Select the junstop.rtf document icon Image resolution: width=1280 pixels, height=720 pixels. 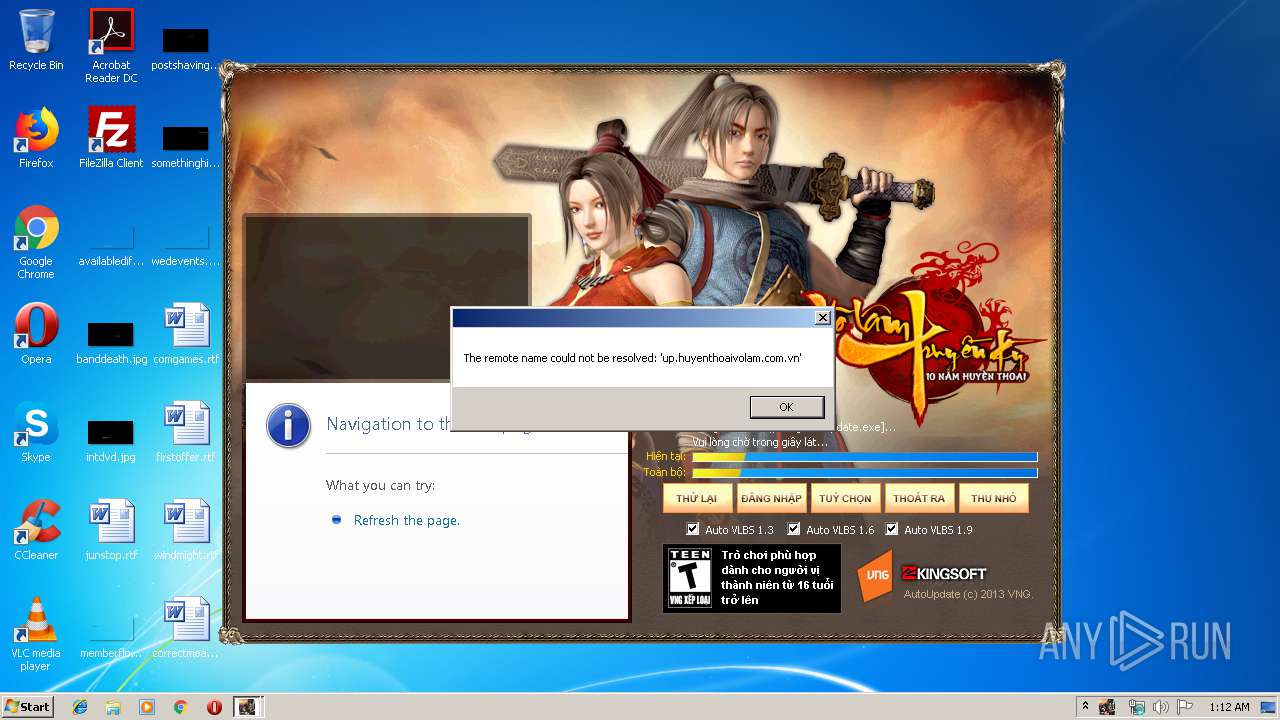(111, 530)
